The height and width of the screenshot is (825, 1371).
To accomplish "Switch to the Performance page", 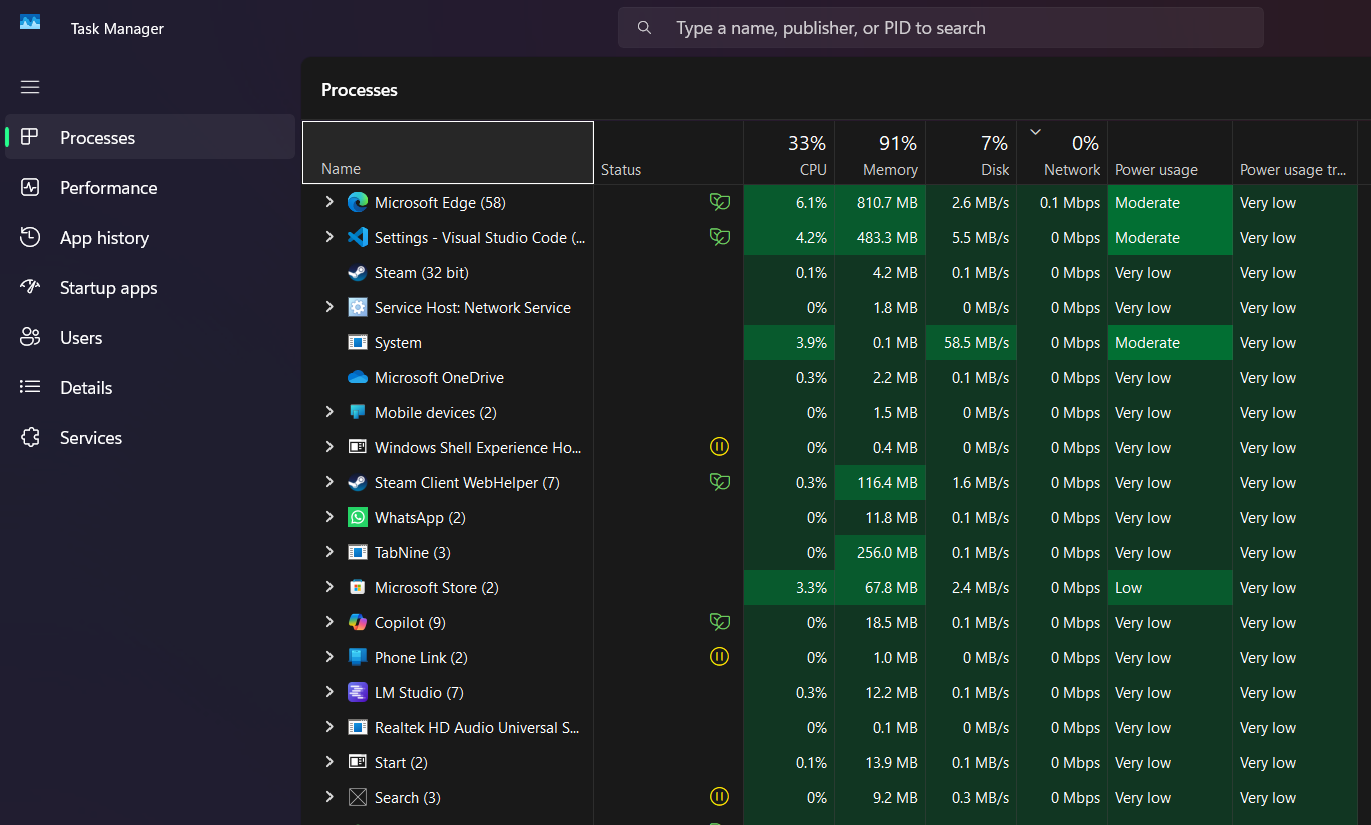I will [x=150, y=188].
